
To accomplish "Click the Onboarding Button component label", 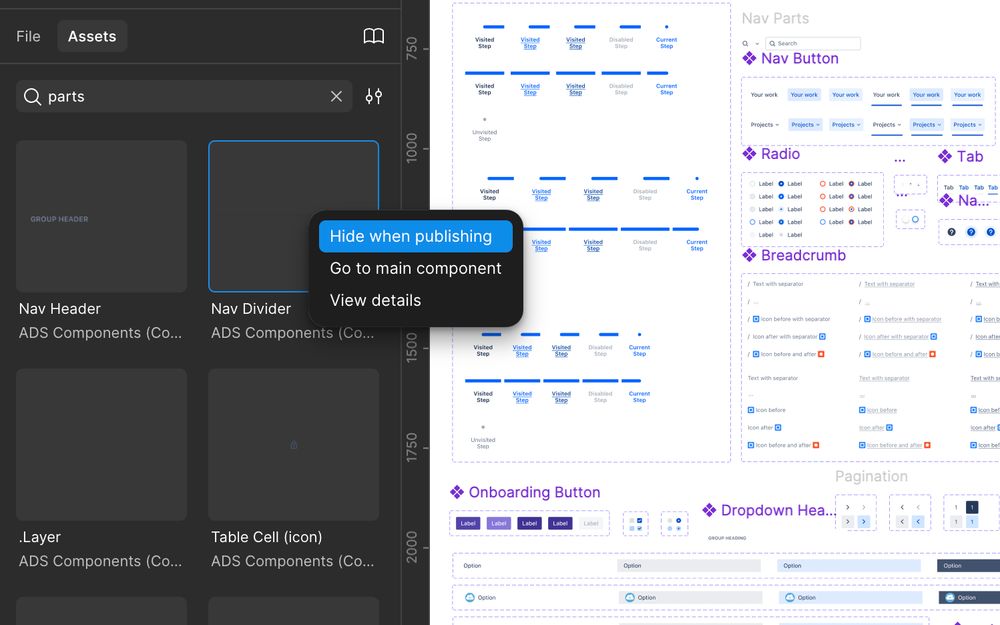I will [x=534, y=492].
